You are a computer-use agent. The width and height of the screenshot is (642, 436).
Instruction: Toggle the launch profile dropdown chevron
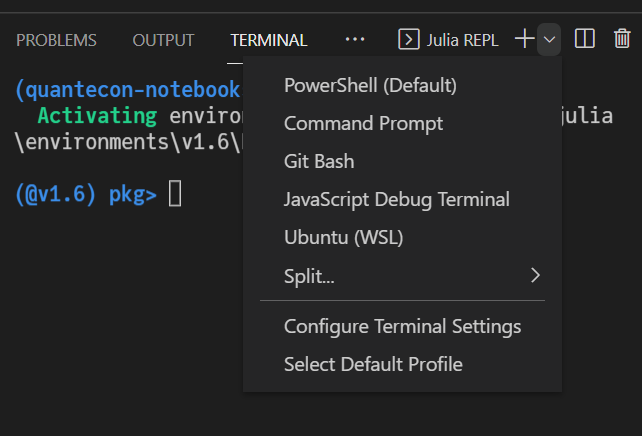(550, 40)
